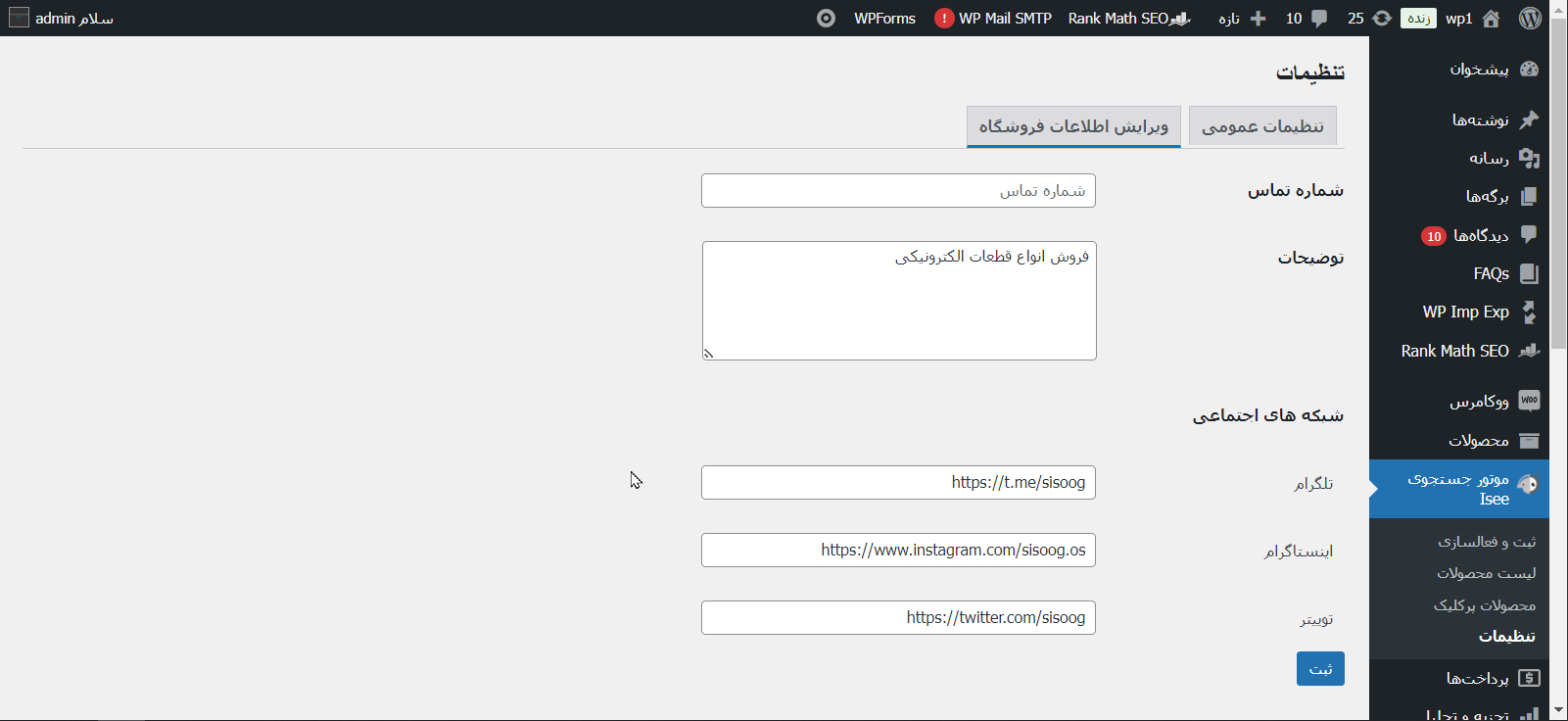The height and width of the screenshot is (721, 1568).
Task: Click the ثبت submit button
Action: click(1320, 668)
